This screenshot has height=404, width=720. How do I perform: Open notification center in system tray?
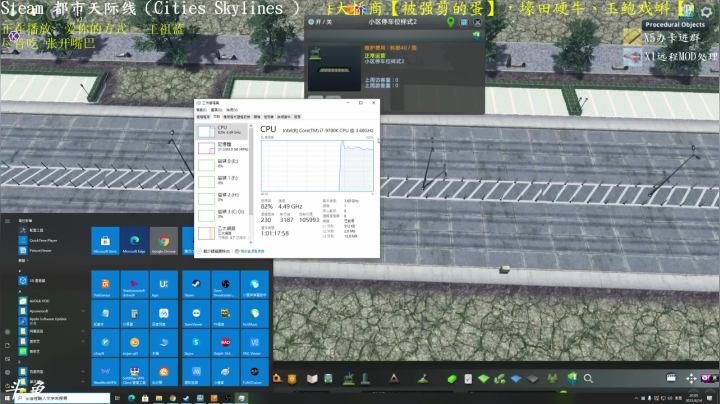click(710, 398)
